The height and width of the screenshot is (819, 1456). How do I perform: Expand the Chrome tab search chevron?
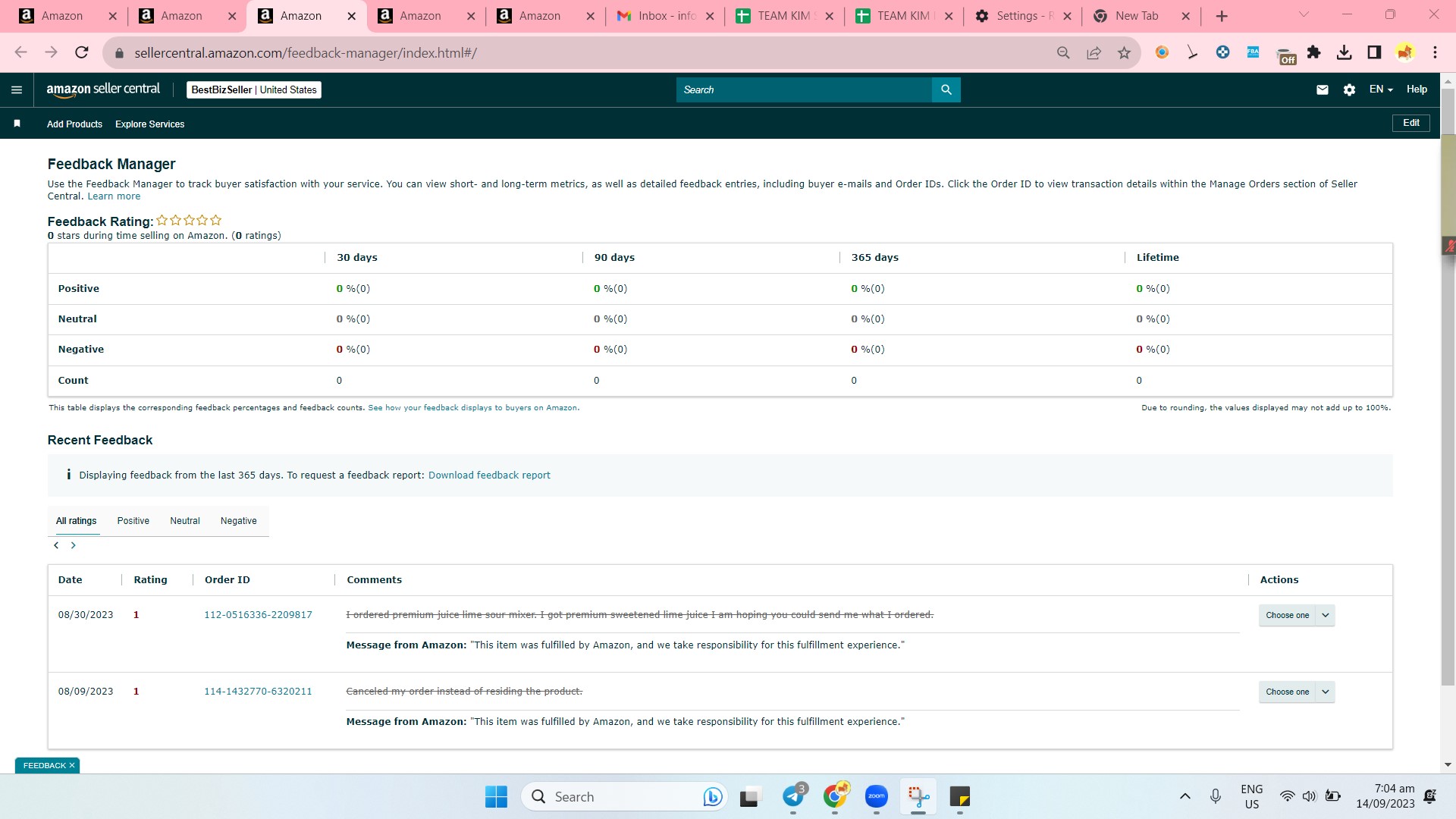click(x=1304, y=15)
